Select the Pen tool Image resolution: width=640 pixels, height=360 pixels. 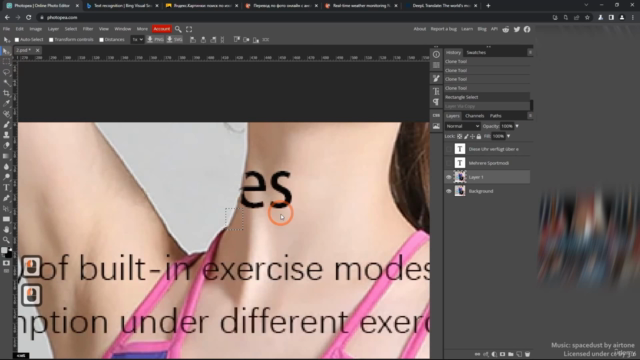pyautogui.click(x=6, y=198)
